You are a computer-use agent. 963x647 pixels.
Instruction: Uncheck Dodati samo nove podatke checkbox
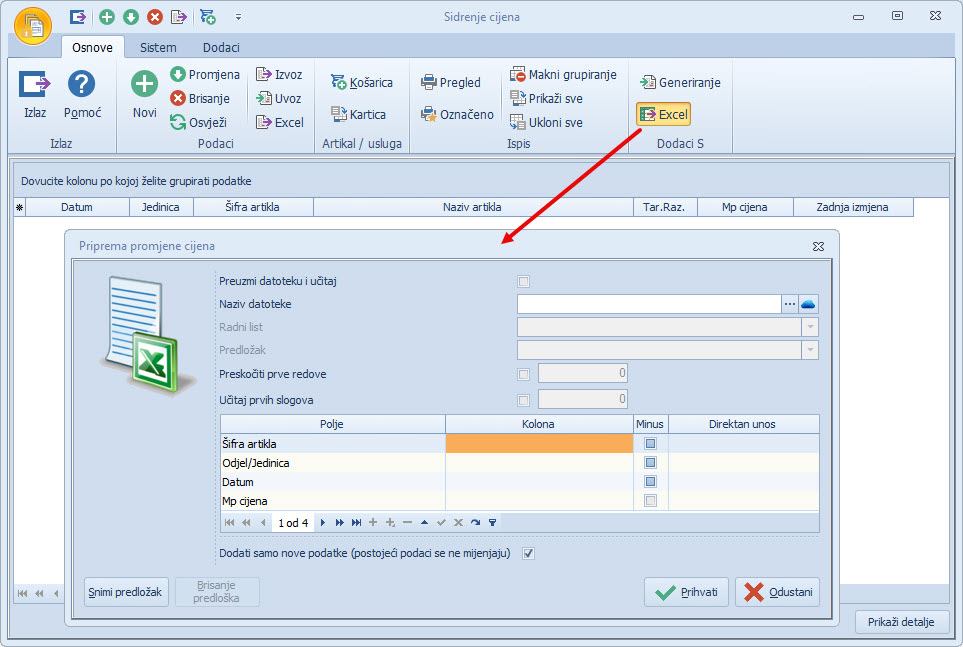(x=529, y=553)
